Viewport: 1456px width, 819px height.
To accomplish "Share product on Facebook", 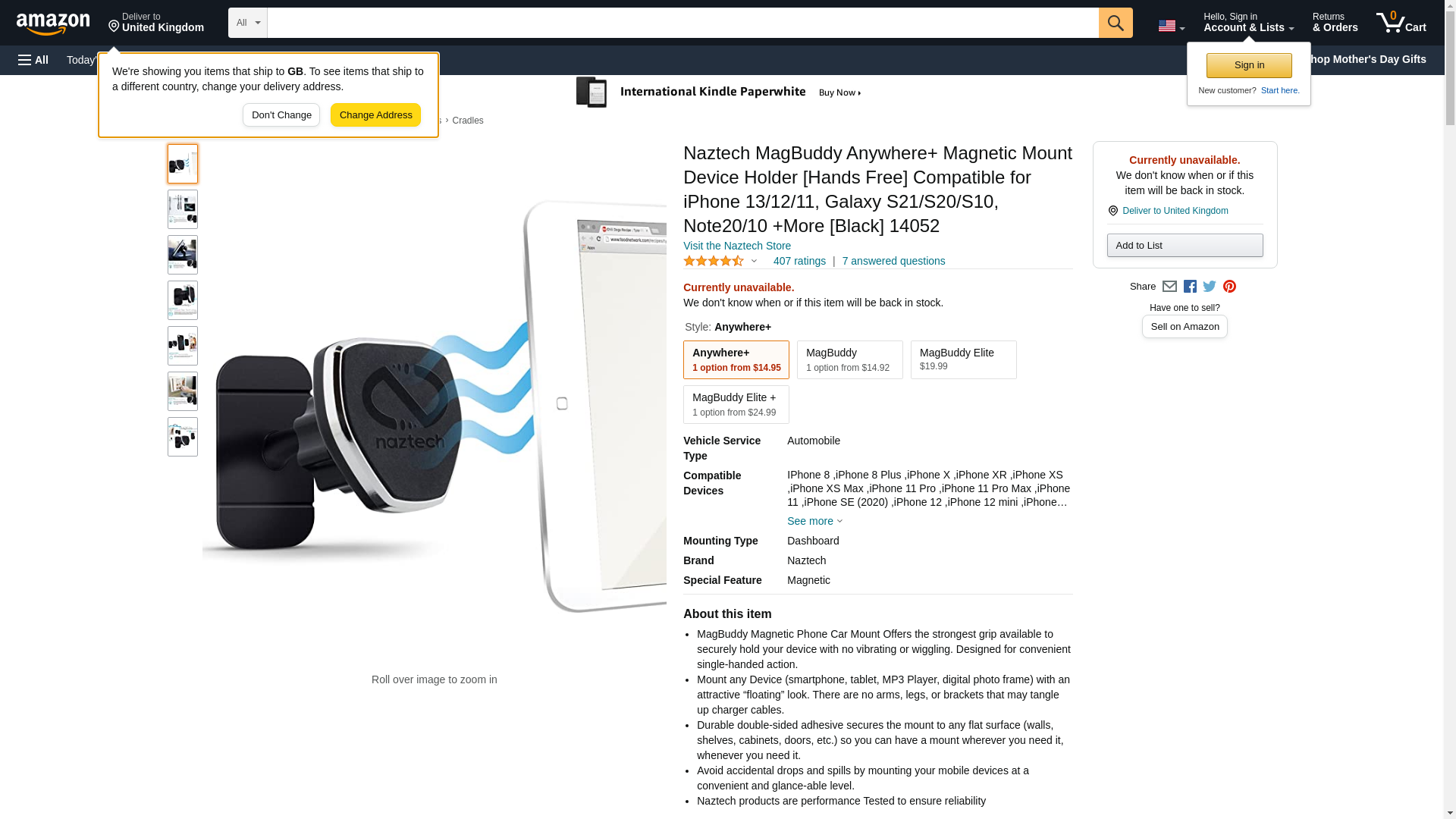I will (x=1190, y=287).
